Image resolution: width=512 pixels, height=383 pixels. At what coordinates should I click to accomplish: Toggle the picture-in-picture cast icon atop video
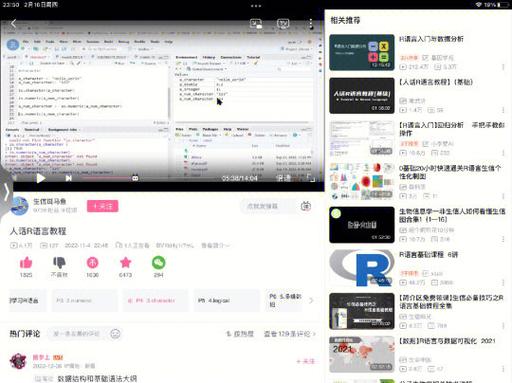(256, 24)
